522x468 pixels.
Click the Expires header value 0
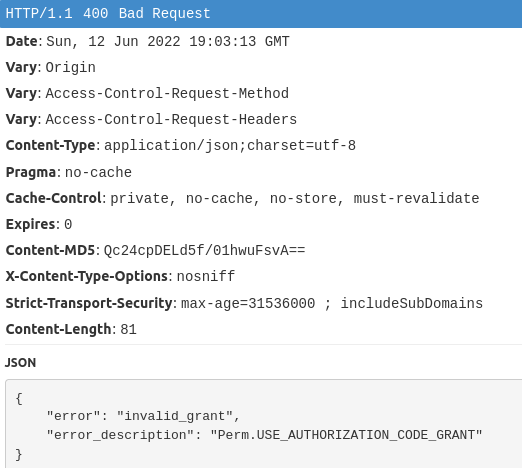[68, 224]
